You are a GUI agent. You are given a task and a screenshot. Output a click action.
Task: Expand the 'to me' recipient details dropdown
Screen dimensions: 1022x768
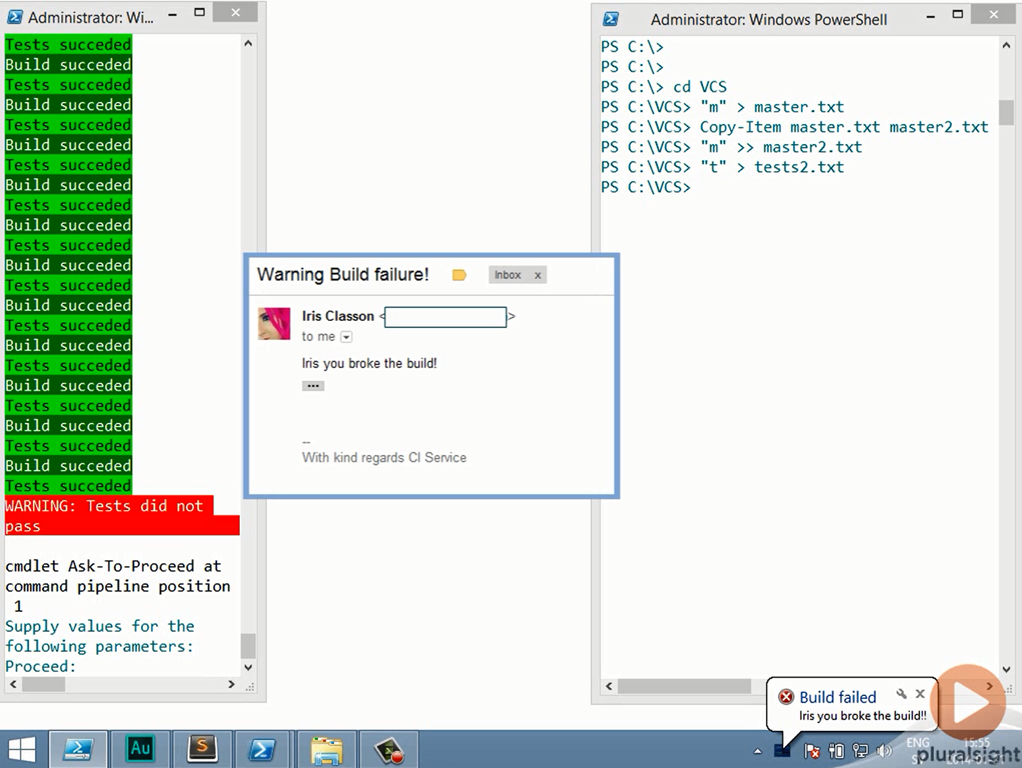[346, 337]
